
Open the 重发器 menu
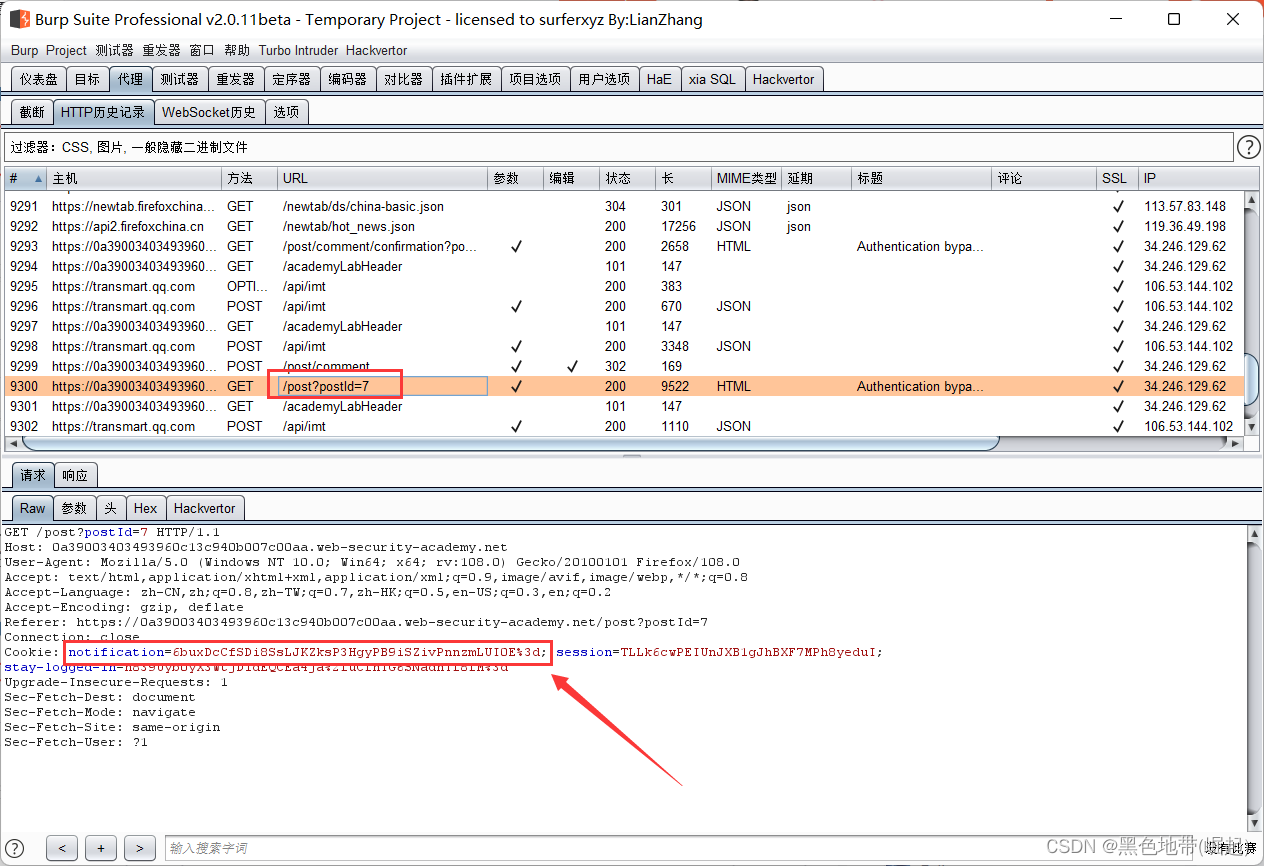point(161,50)
